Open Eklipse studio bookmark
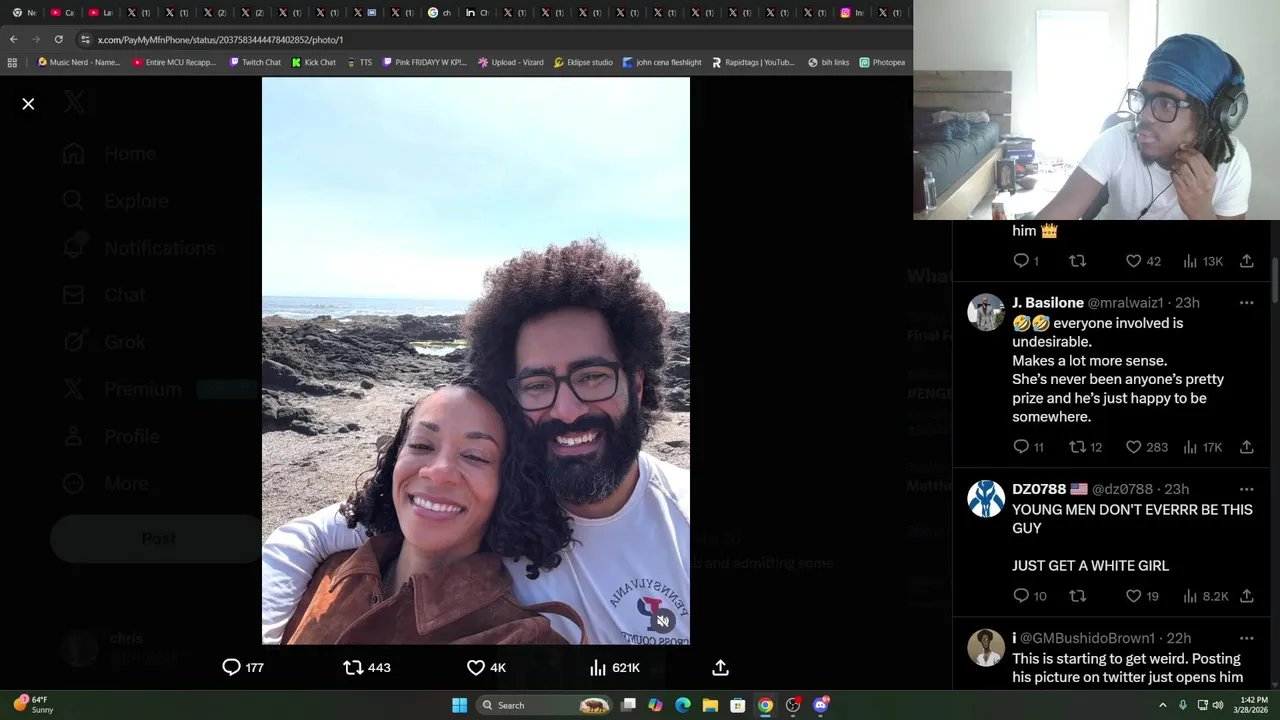Screen dimensions: 1280x720 click(x=583, y=62)
